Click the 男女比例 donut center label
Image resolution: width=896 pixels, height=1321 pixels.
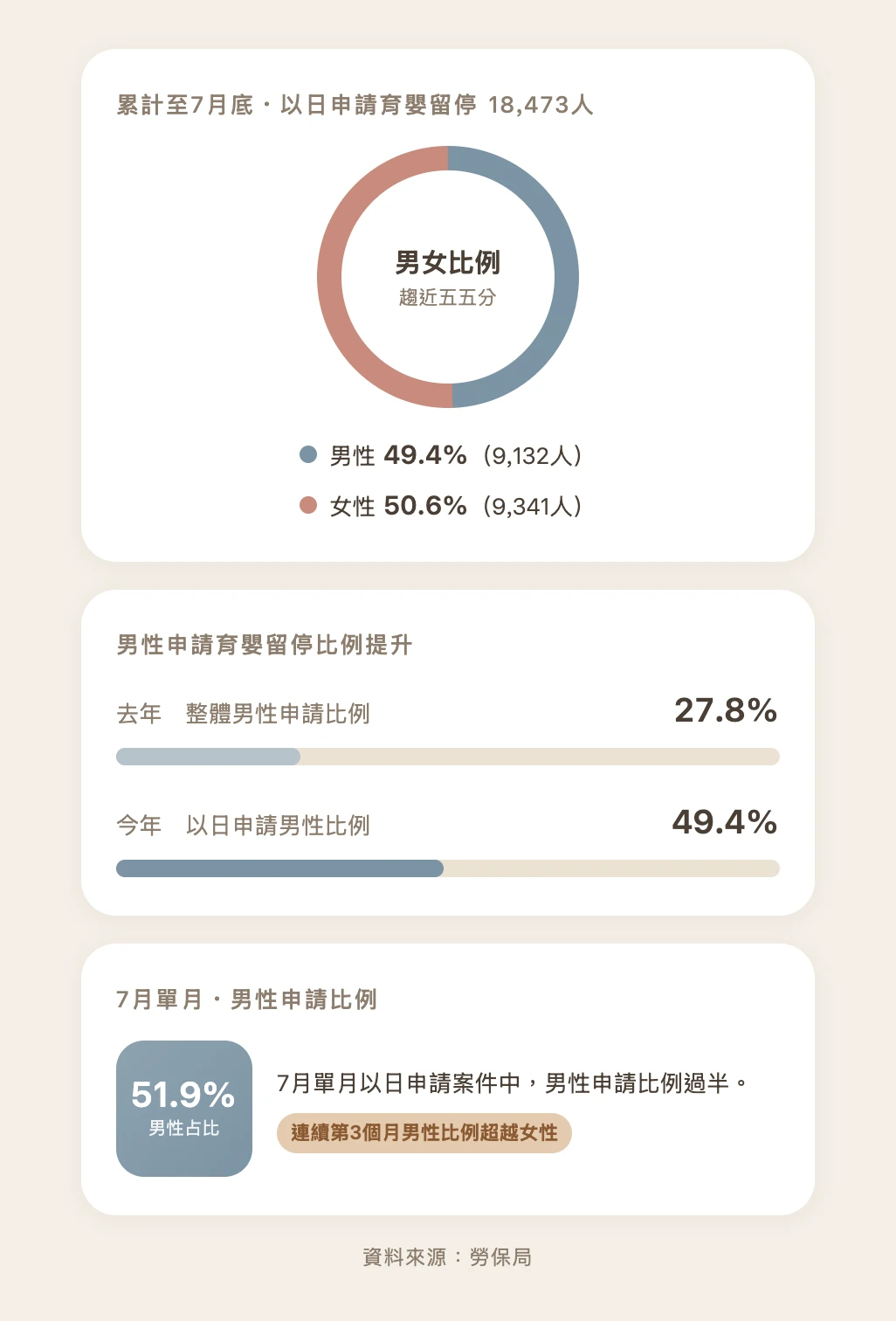(x=448, y=262)
